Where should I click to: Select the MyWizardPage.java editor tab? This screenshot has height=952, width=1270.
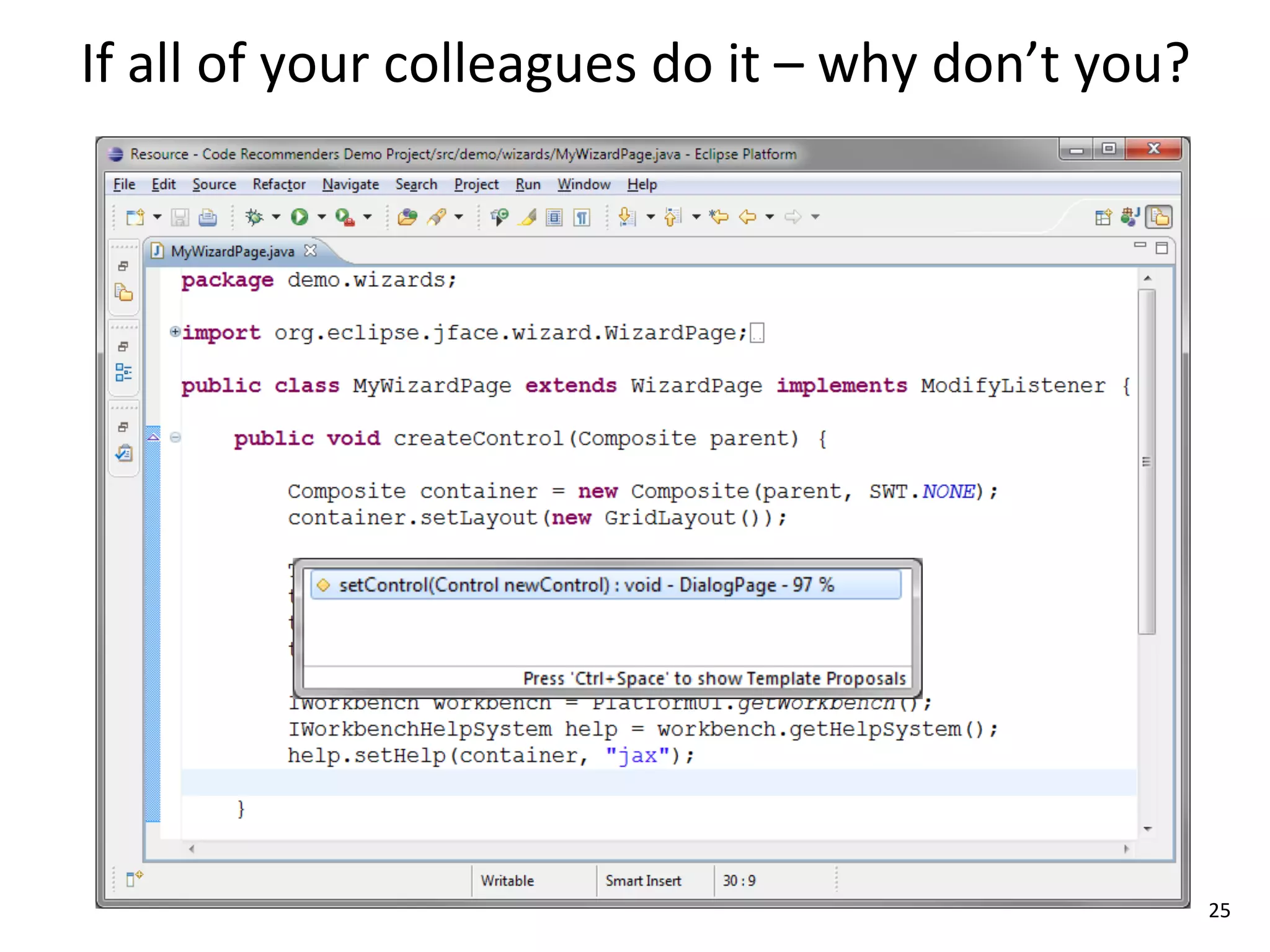coord(232,251)
